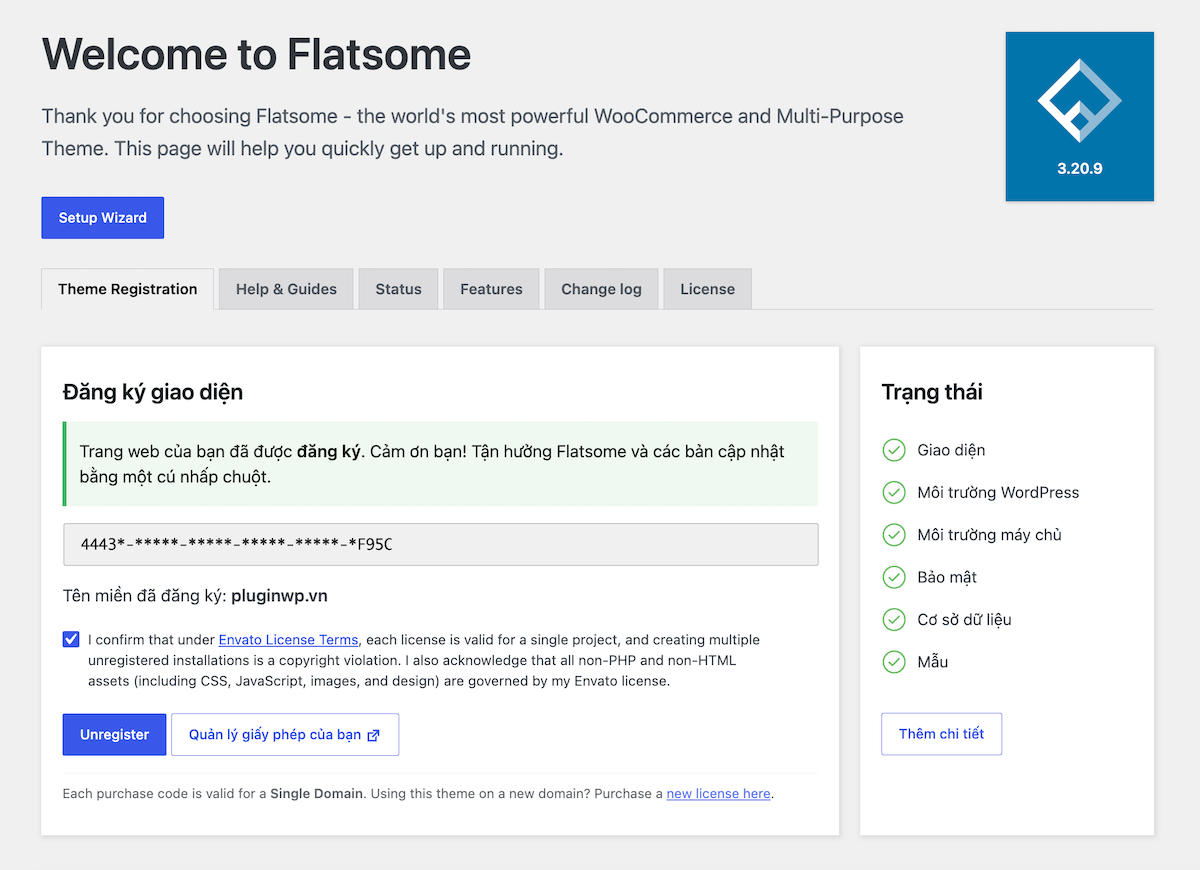Click the check icon beside Môi trường WordPress
The height and width of the screenshot is (870, 1200).
point(894,492)
